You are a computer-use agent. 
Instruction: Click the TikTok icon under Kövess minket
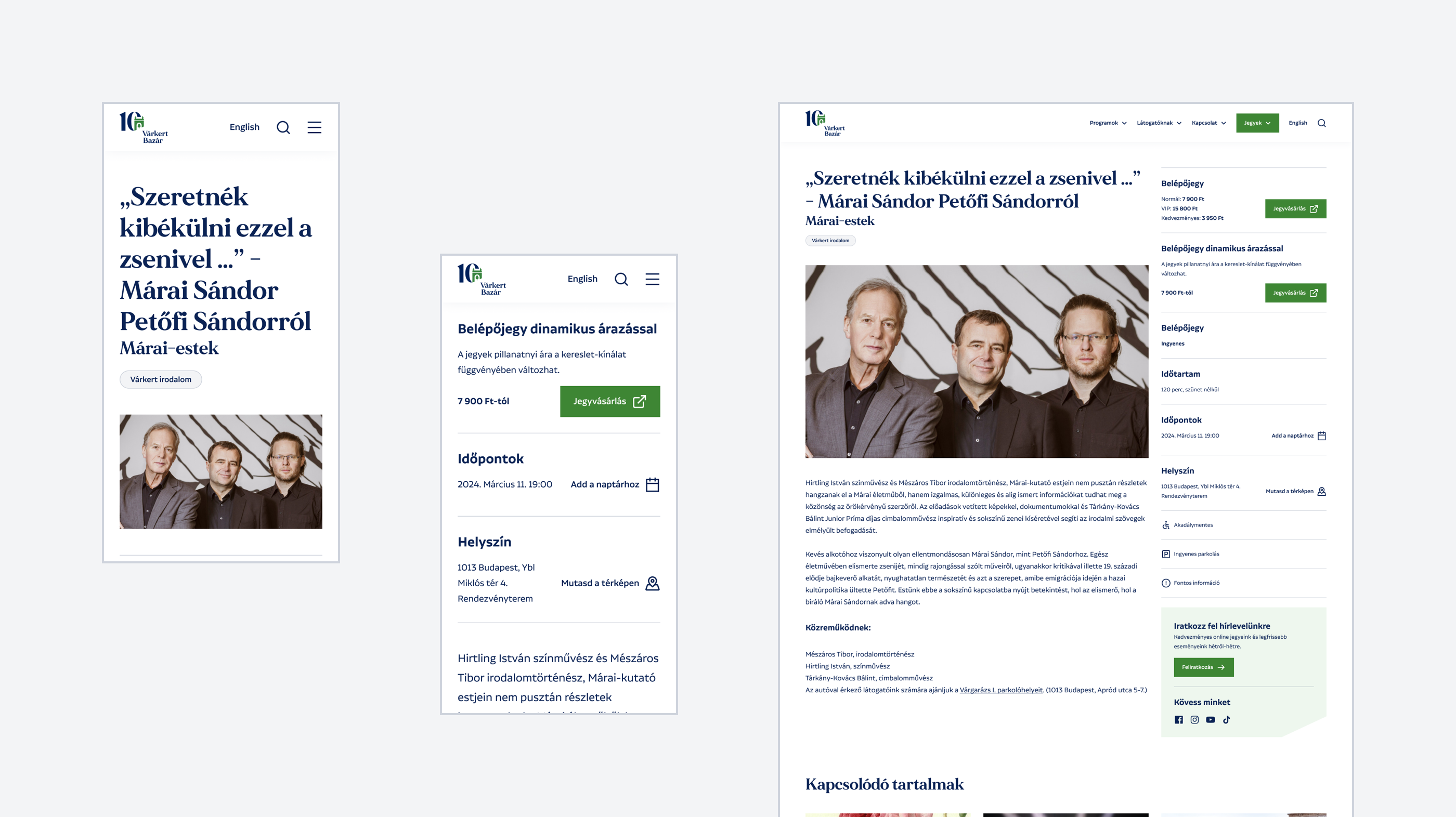pyautogui.click(x=1226, y=720)
